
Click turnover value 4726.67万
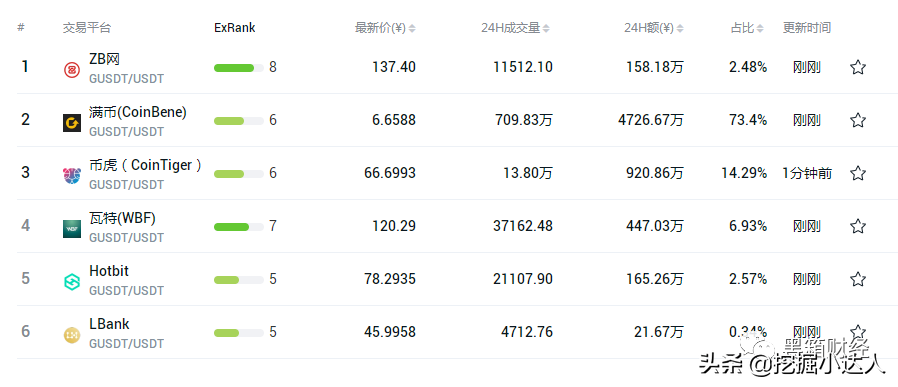[x=651, y=120]
